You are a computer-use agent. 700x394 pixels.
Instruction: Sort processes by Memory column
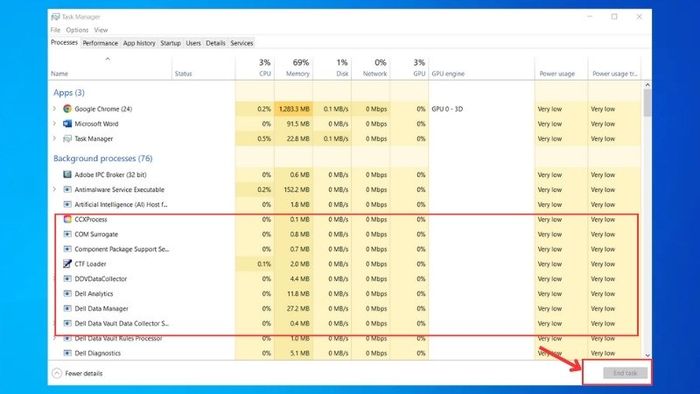[x=294, y=68]
